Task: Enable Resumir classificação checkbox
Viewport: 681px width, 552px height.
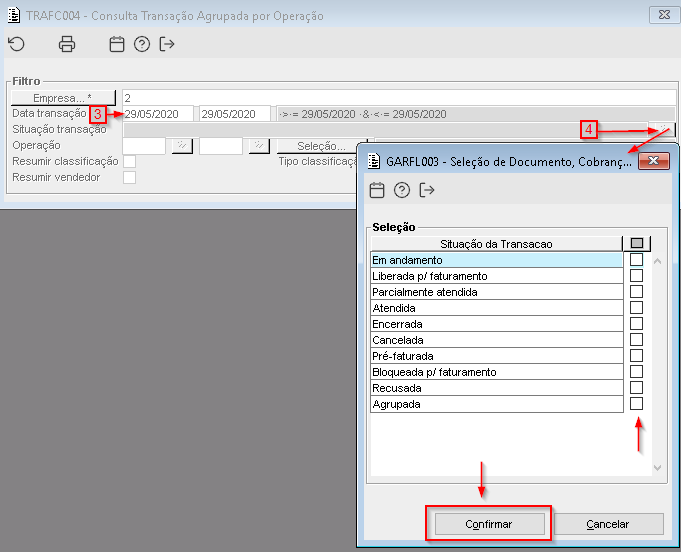Action: 129,162
